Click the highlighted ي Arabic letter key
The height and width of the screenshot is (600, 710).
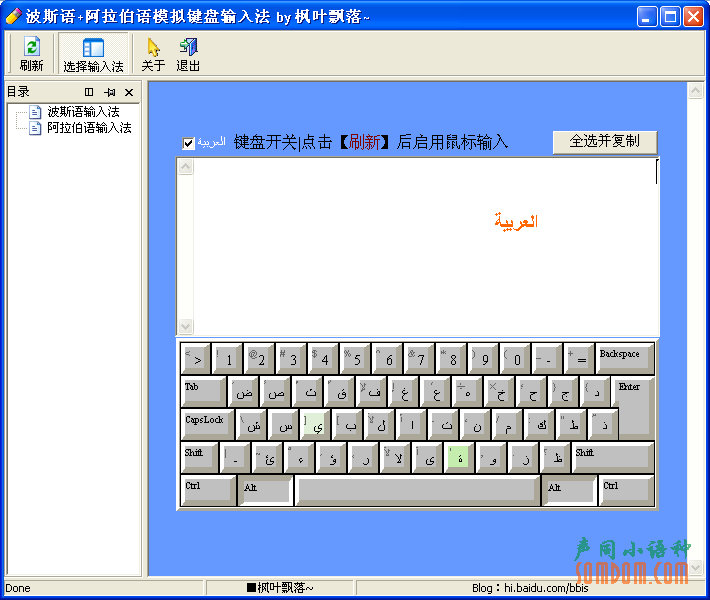(x=315, y=424)
